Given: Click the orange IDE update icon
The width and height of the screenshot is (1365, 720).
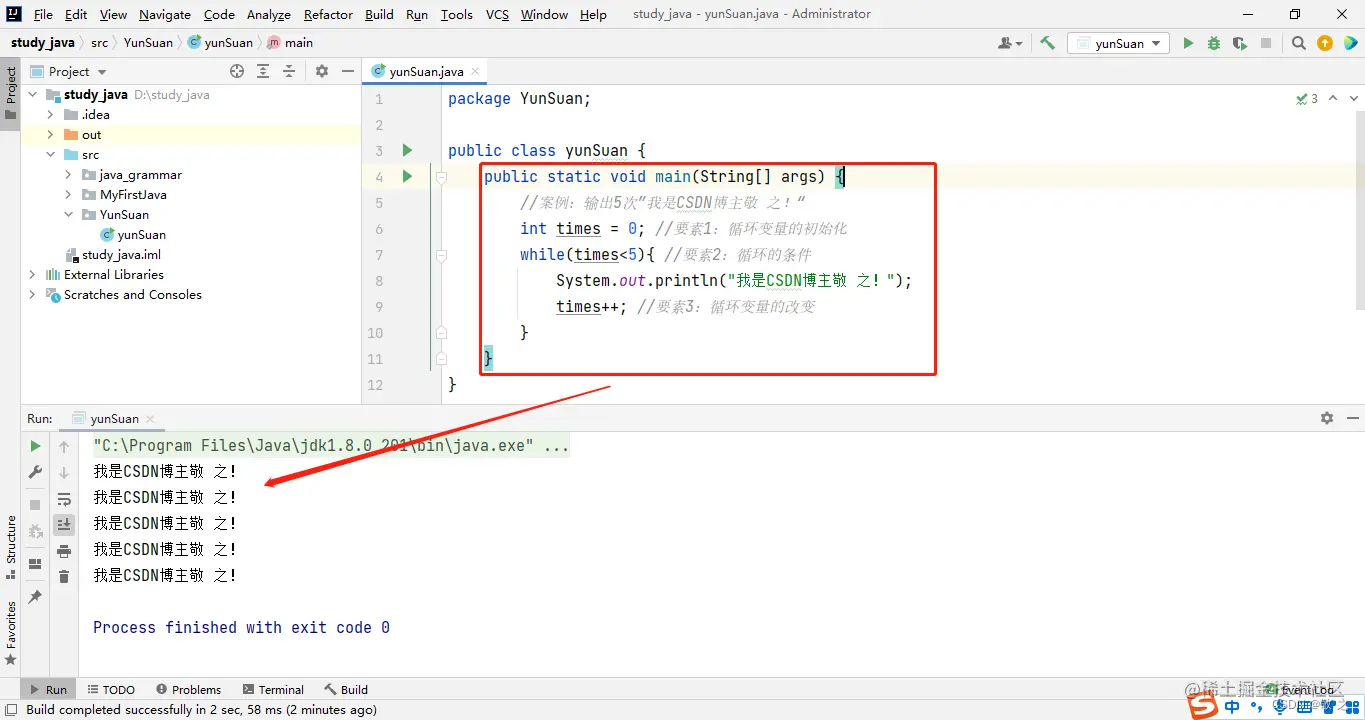Looking at the screenshot, I should tap(1325, 43).
